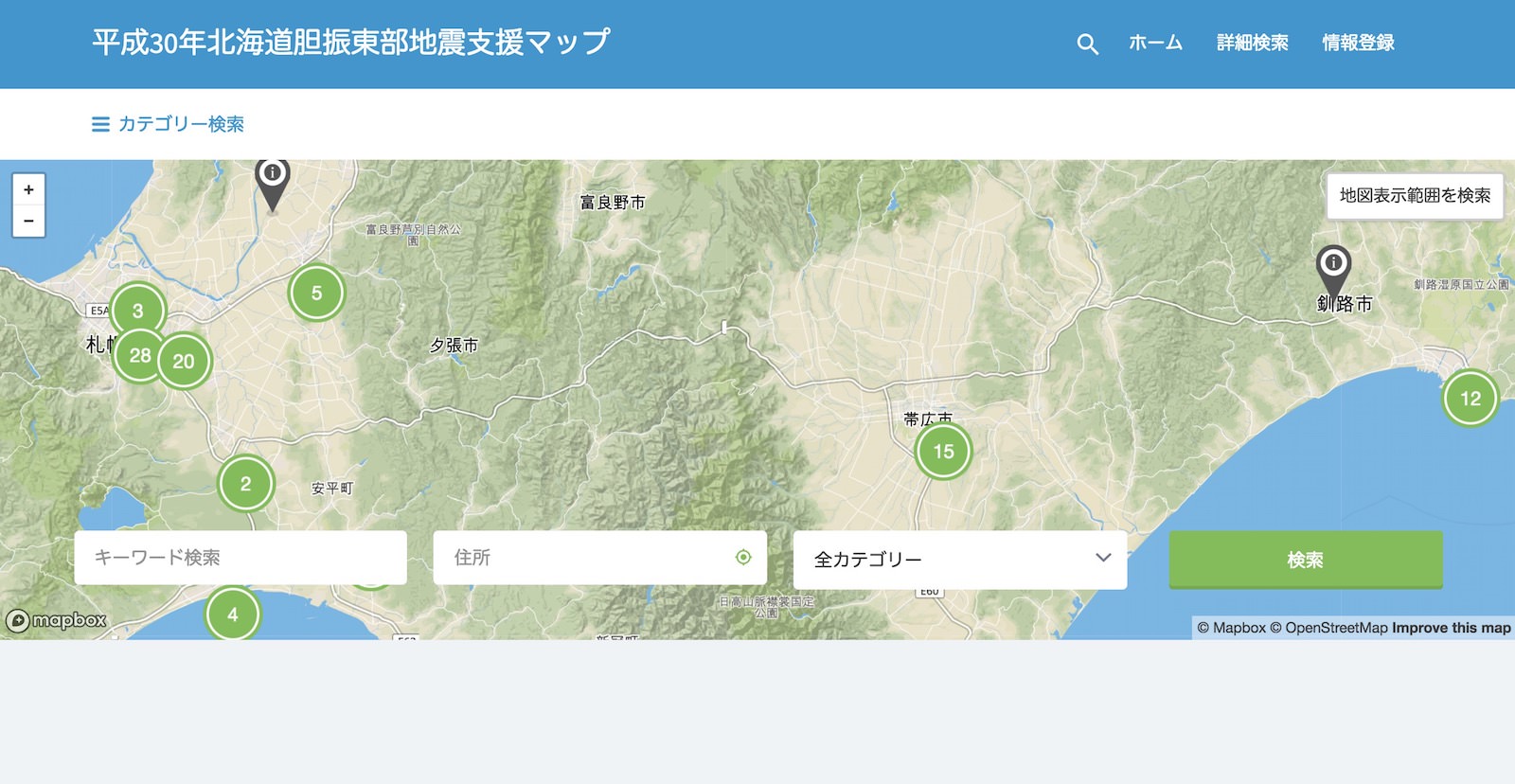1515x784 pixels.
Task: Go to ホーム page
Action: pos(1155,43)
